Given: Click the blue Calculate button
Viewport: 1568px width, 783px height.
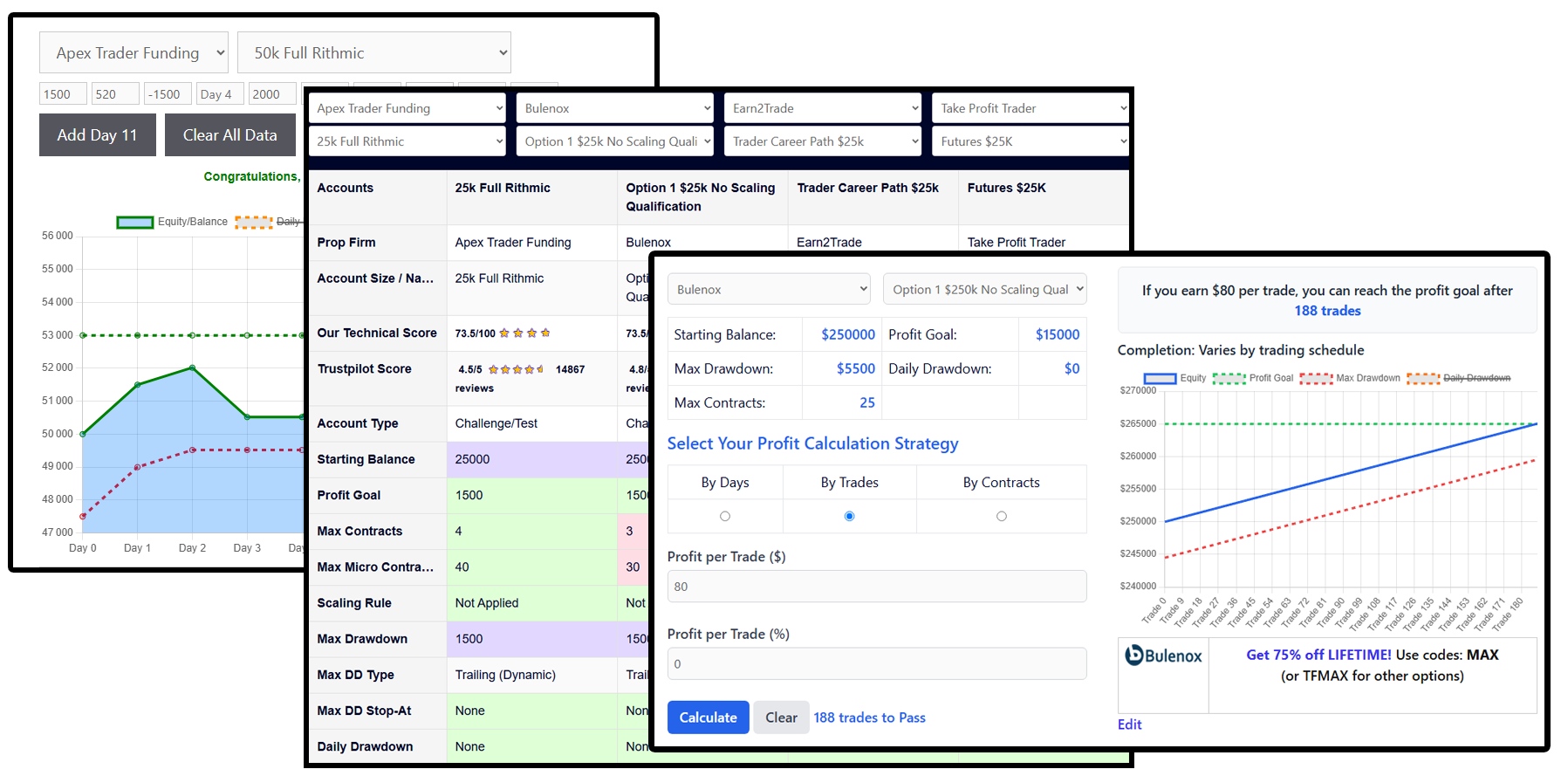Looking at the screenshot, I should tap(709, 718).
